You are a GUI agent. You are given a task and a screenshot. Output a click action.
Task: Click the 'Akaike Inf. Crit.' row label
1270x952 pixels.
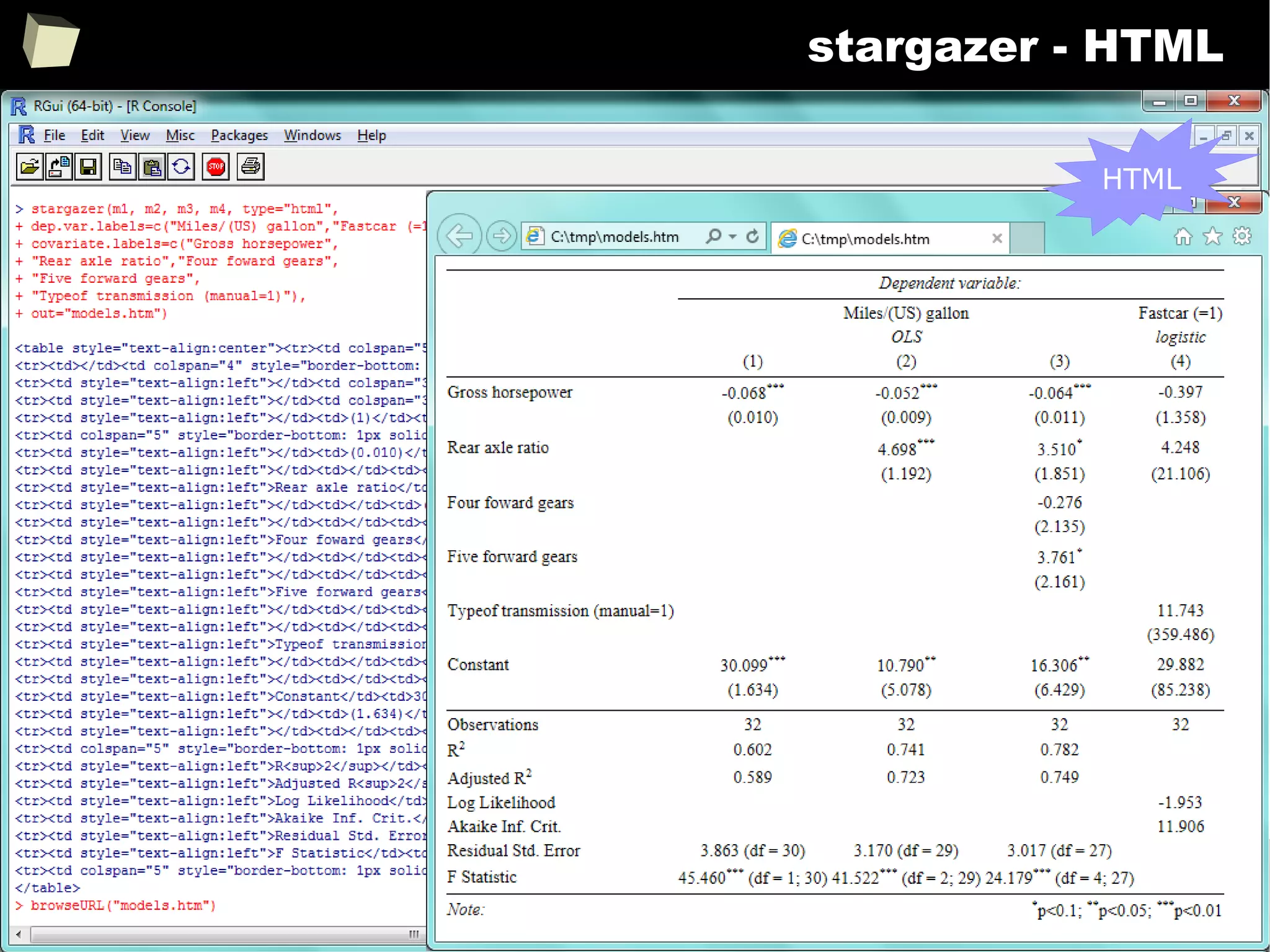pos(504,827)
